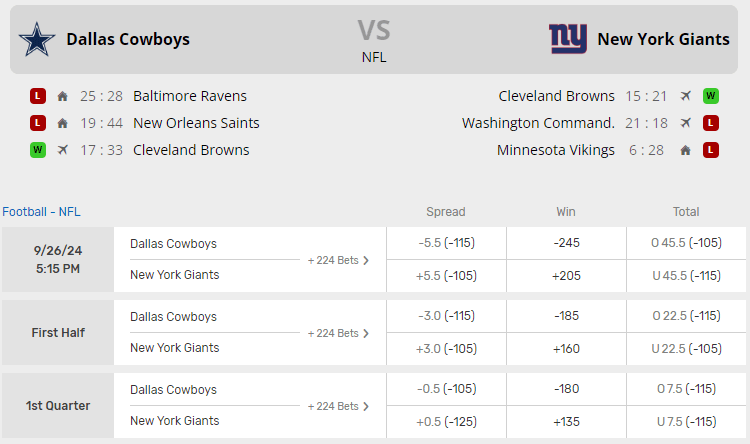This screenshot has height=444, width=750.
Task: Click win badge beside Cowboys' Cleveland Browns result
Action: click(38, 150)
